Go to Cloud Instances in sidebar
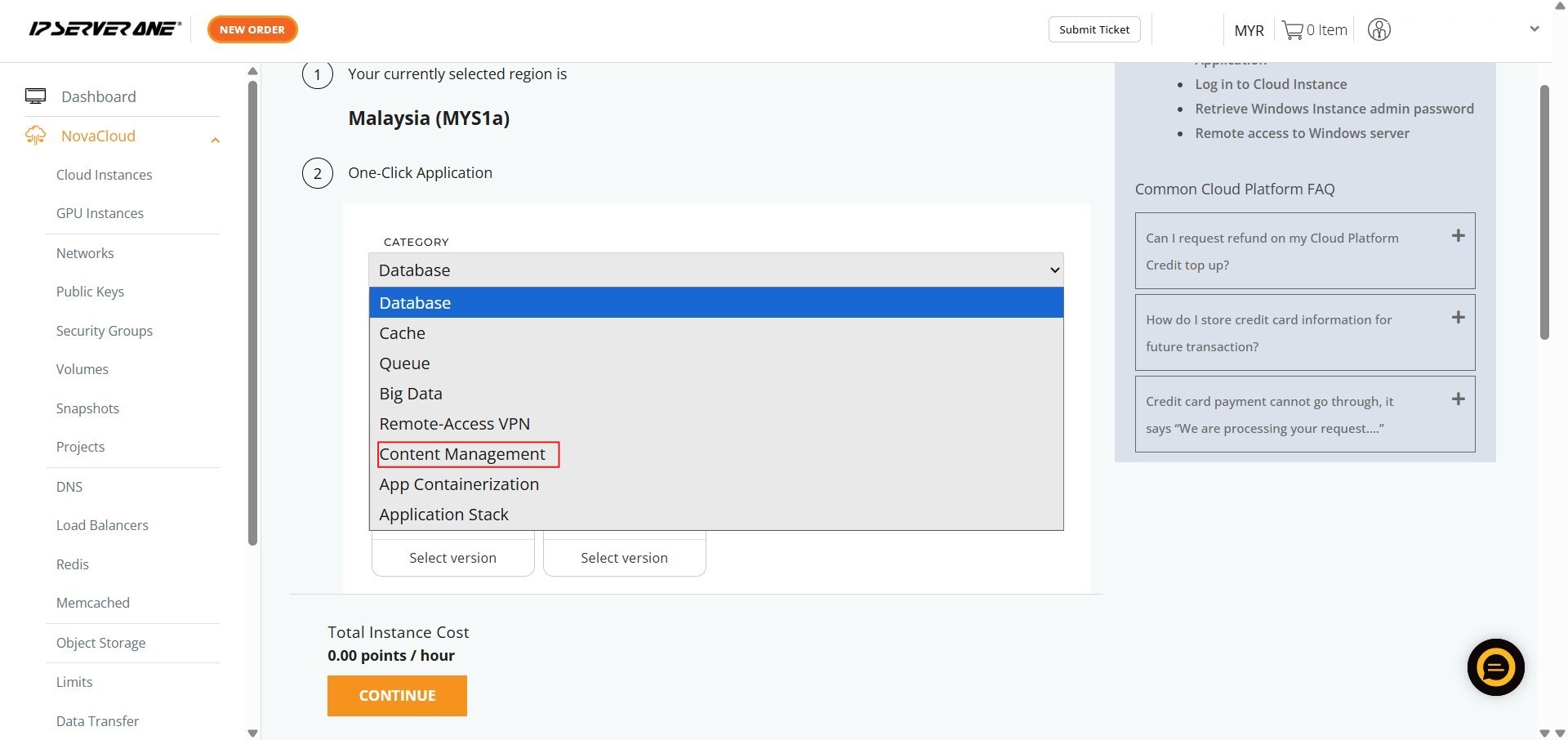Screen dimensions: 1568x740 point(104,175)
